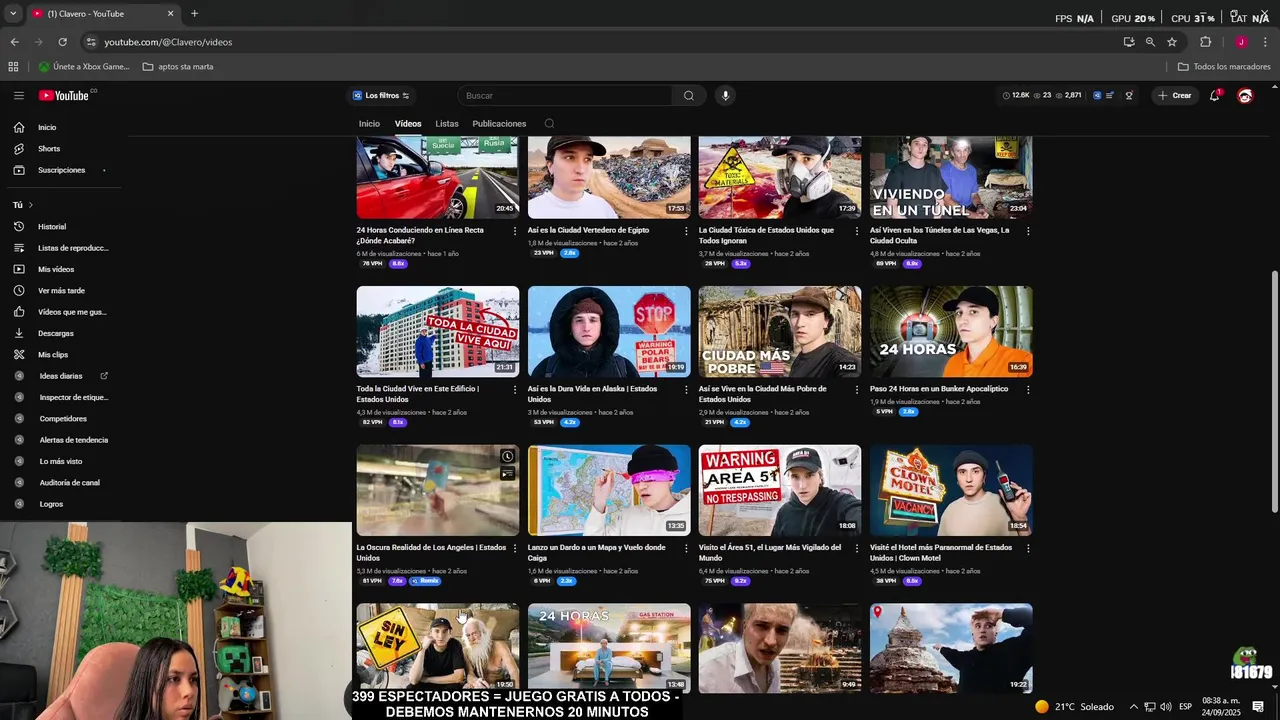Viewport: 1280px width, 720px height.
Task: Add Los Angeles video to queue
Action: (508, 474)
